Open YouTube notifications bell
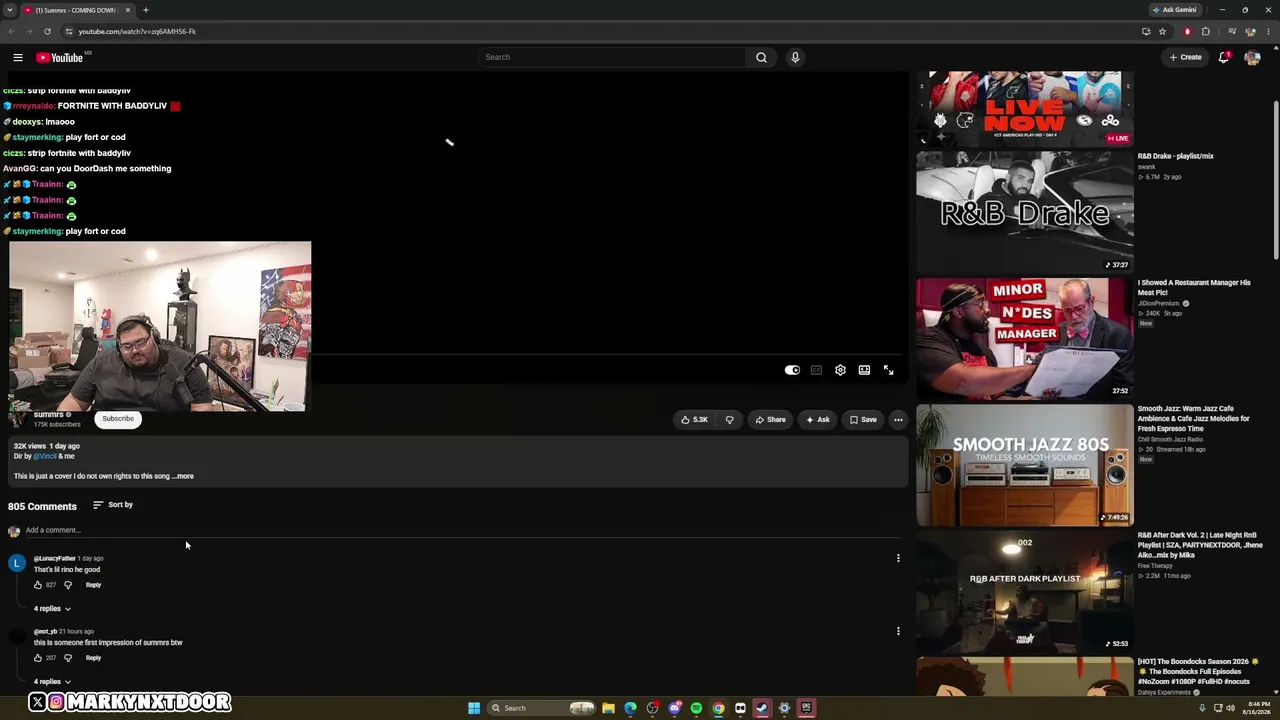Image resolution: width=1280 pixels, height=720 pixels. coord(1224,57)
